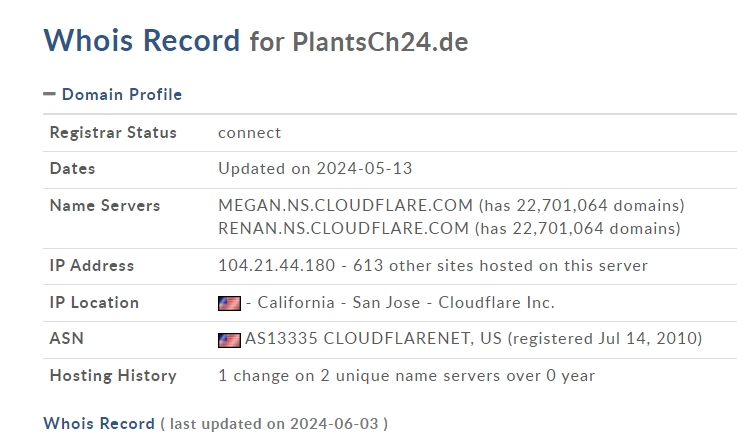Screen dimensions: 737x440
Task: Click the IP address 104.21.44.180
Action: click(277, 266)
